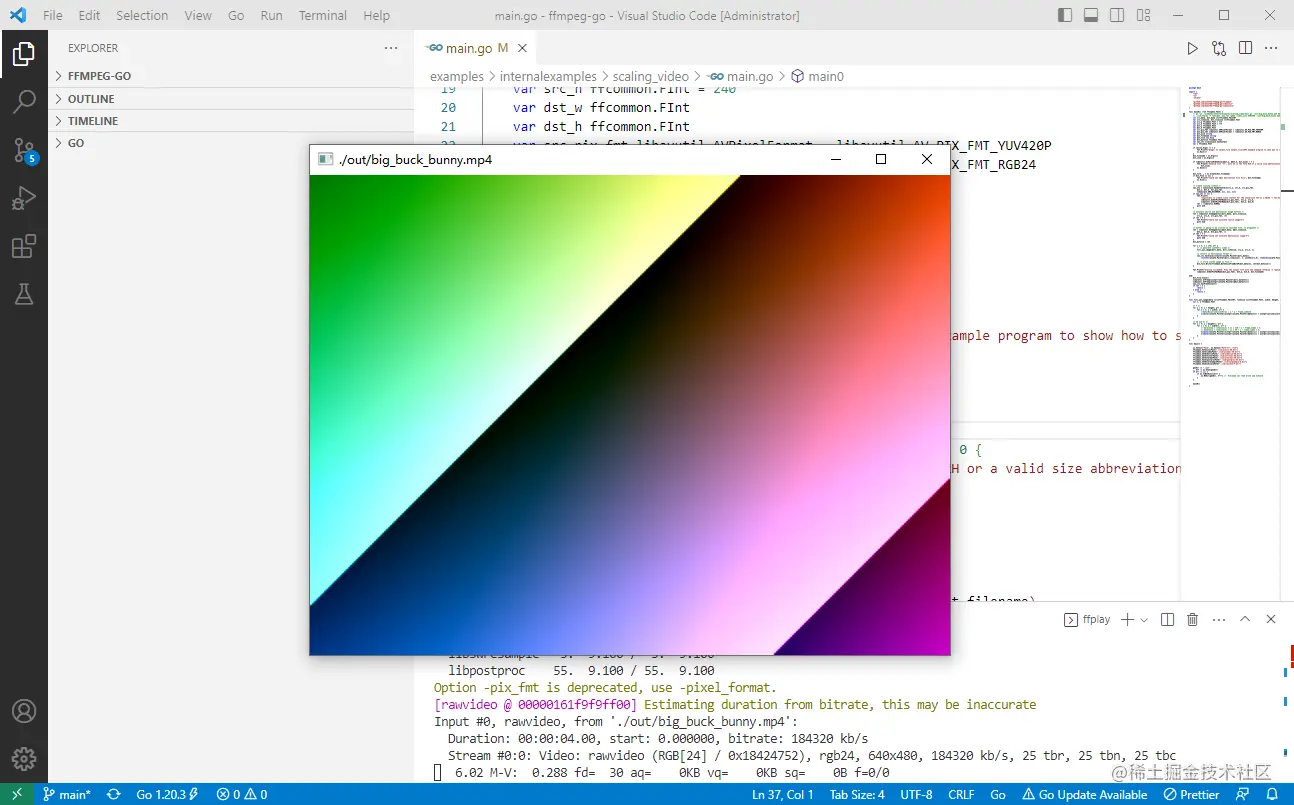This screenshot has height=805, width=1294.
Task: Click CRLF end-of-line indicator
Action: [961, 794]
